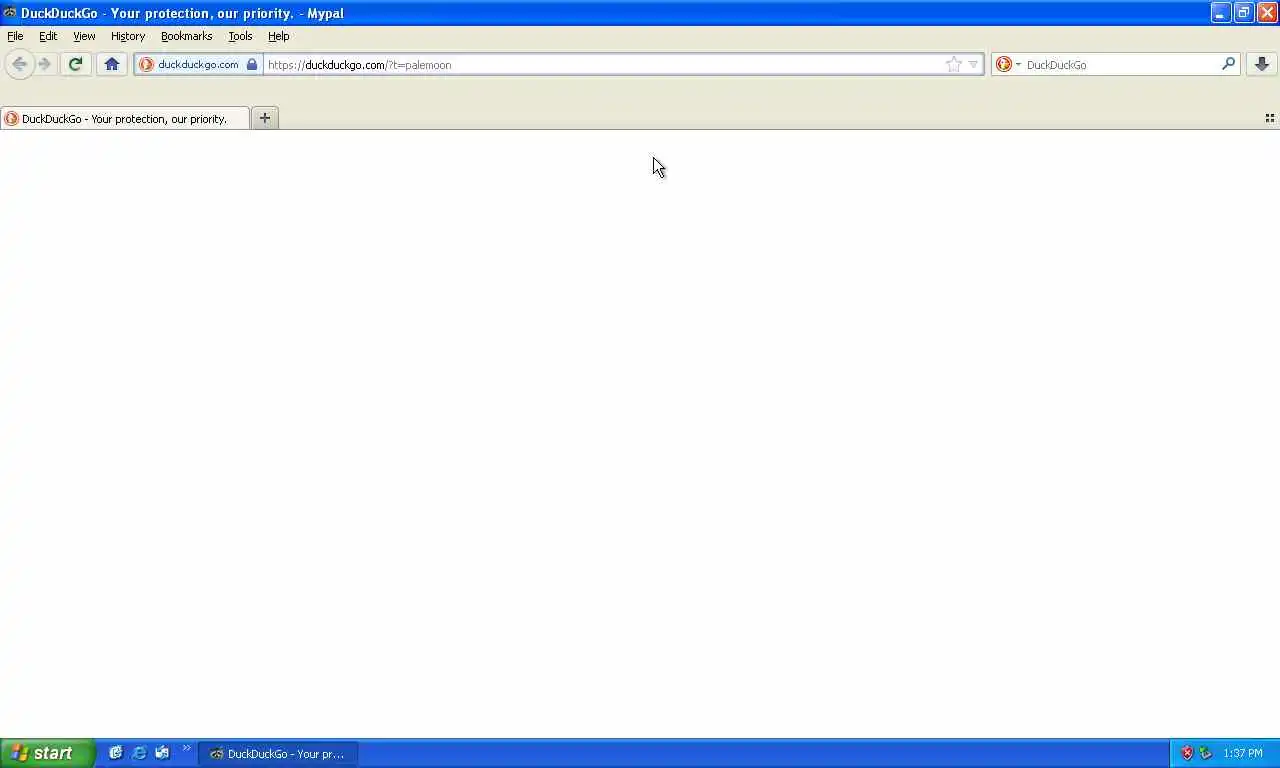Open the Help menu

click(x=279, y=36)
